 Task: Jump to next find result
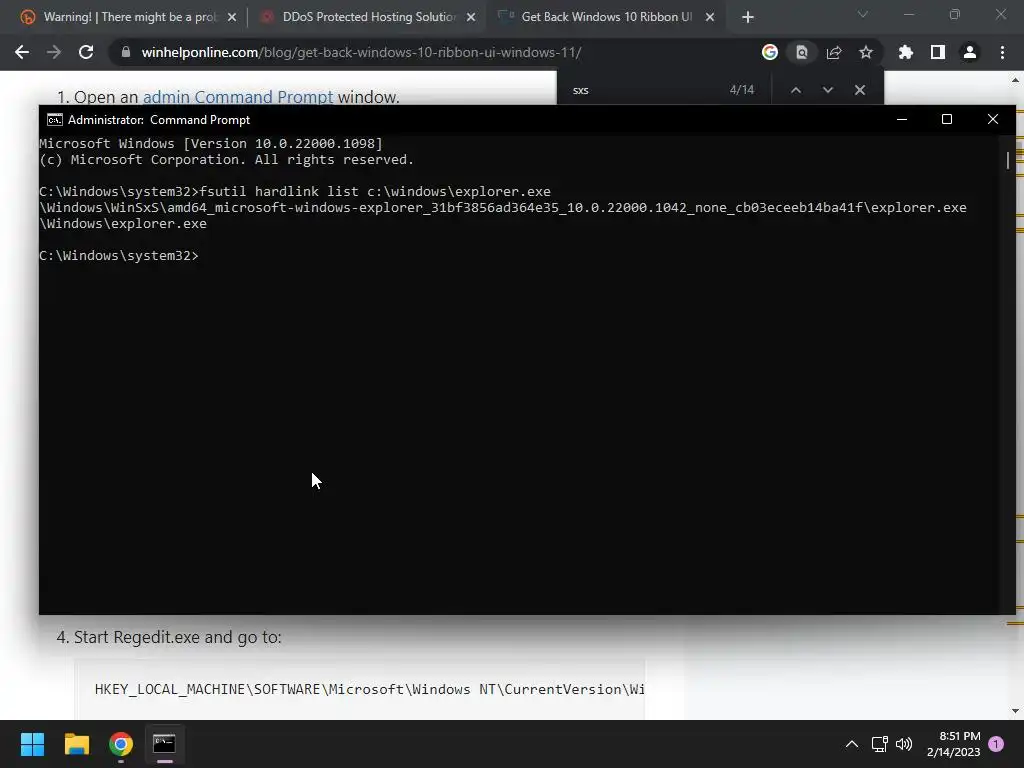(x=827, y=90)
